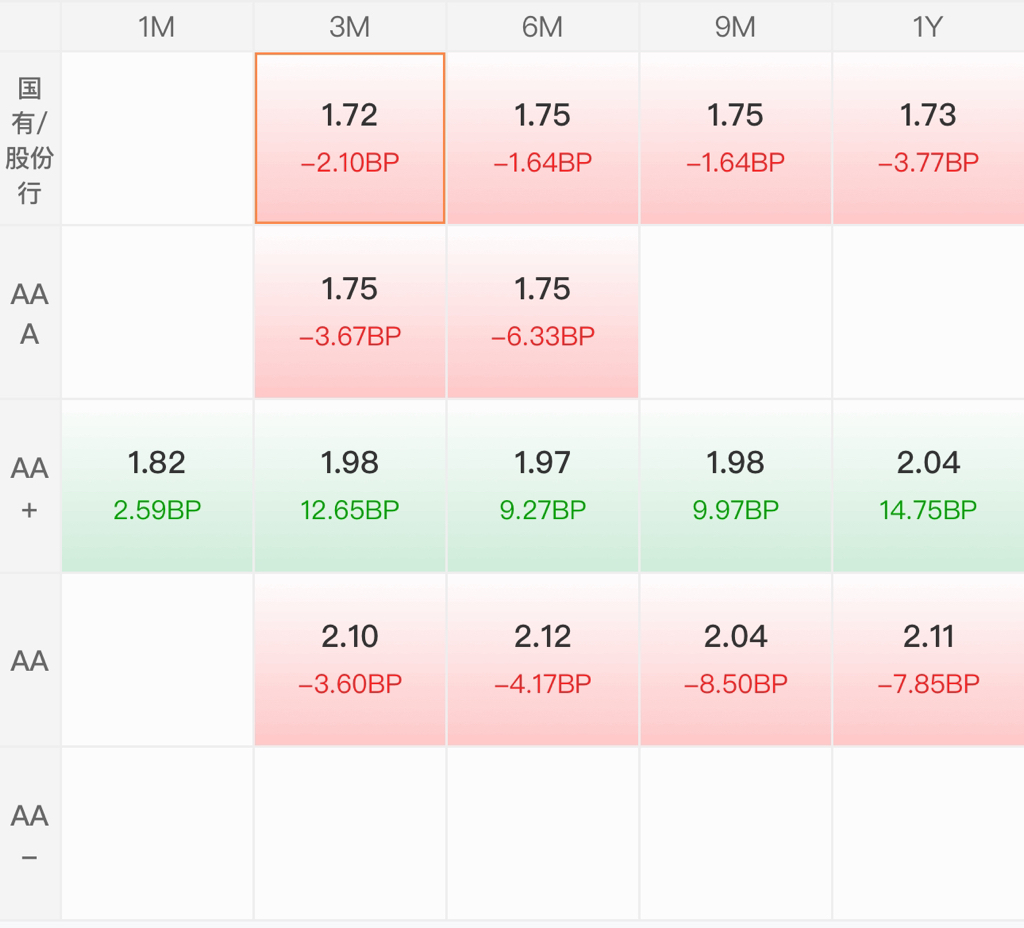Select the 3M column header
1024x928 pixels.
pyautogui.click(x=349, y=27)
